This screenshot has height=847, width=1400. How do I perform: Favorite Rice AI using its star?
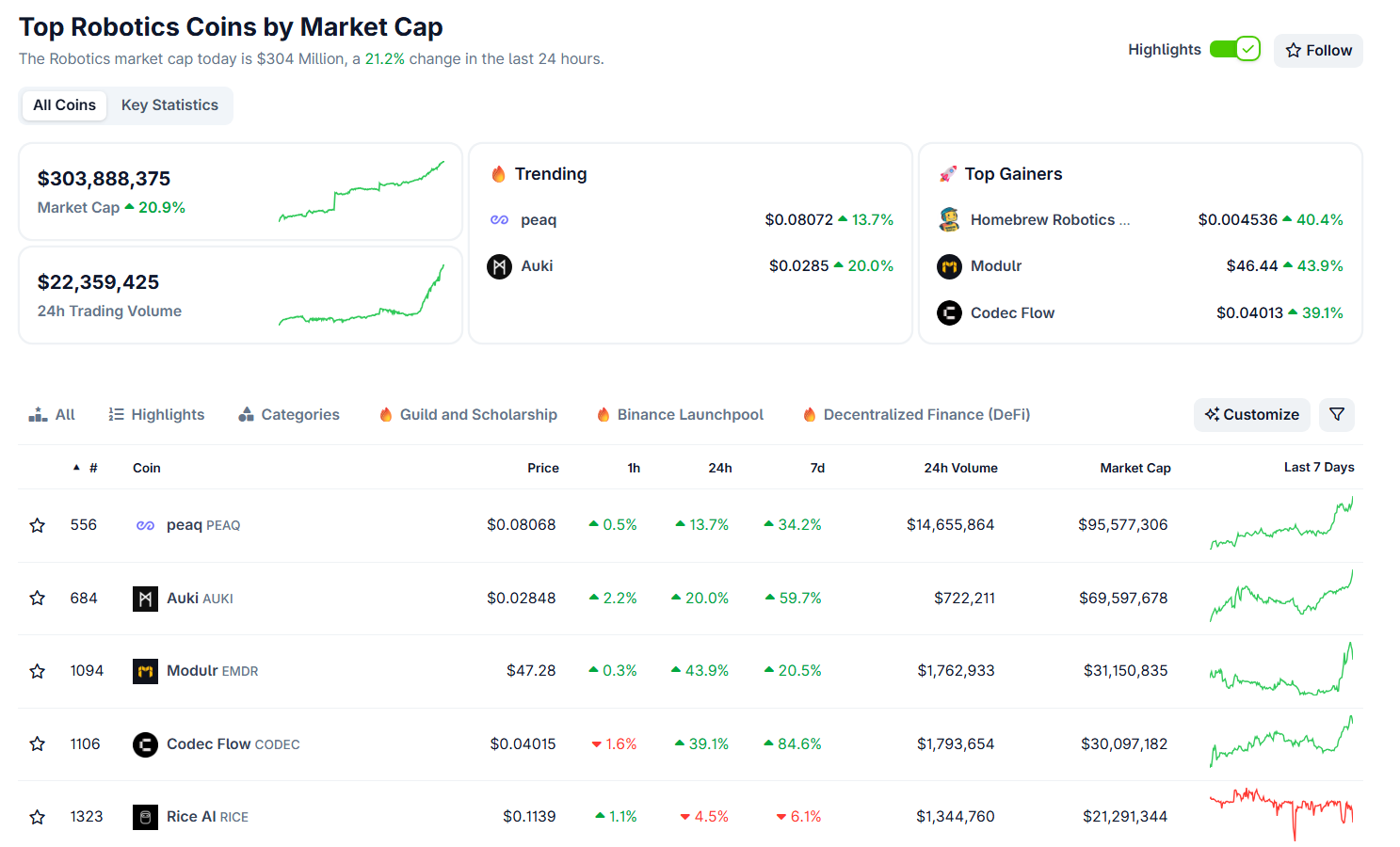(37, 816)
